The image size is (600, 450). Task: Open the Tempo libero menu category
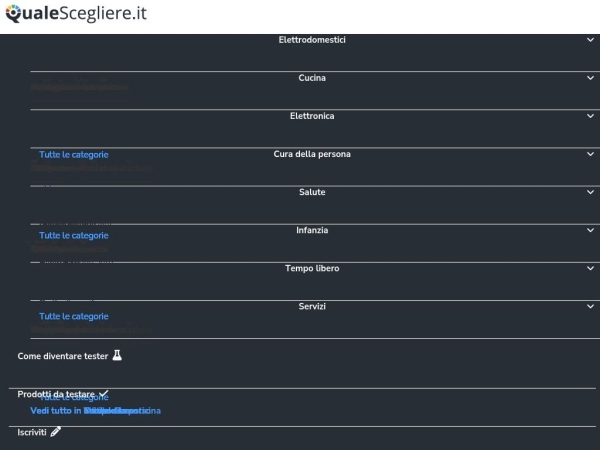[312, 268]
